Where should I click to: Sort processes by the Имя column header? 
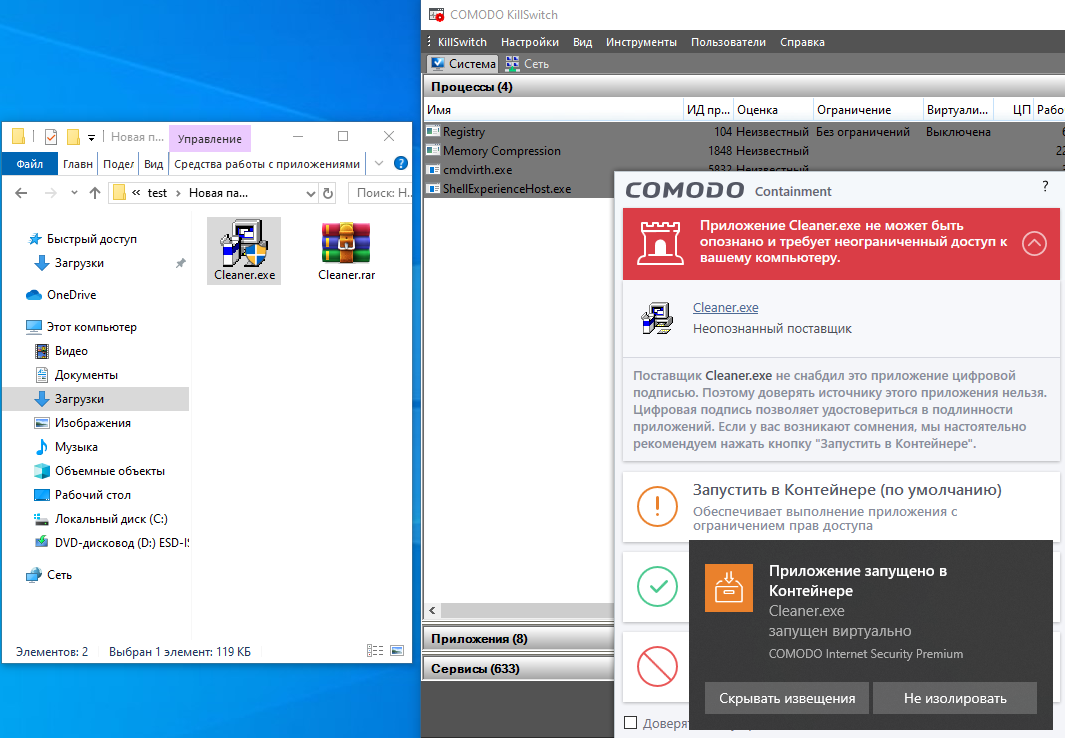(553, 109)
